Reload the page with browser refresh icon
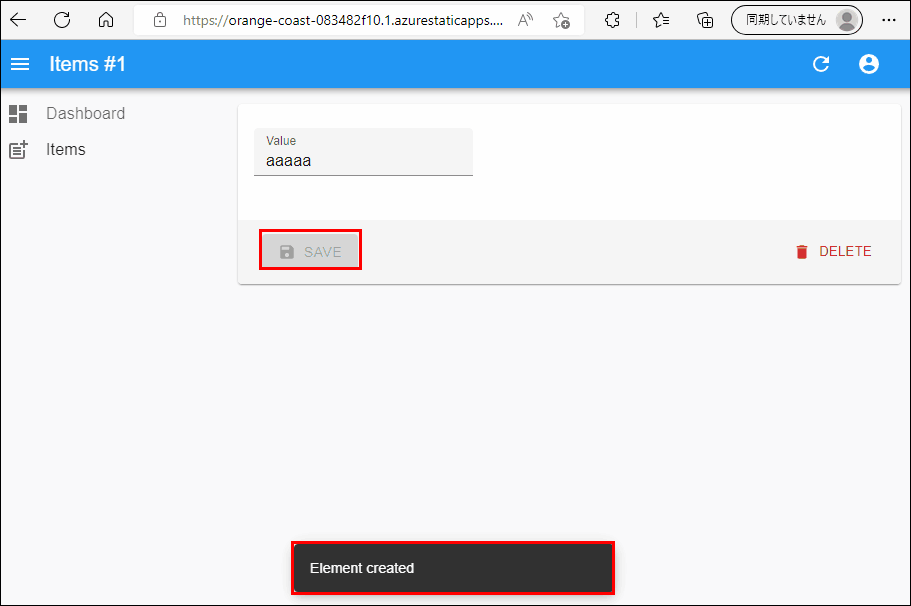 pyautogui.click(x=62, y=20)
